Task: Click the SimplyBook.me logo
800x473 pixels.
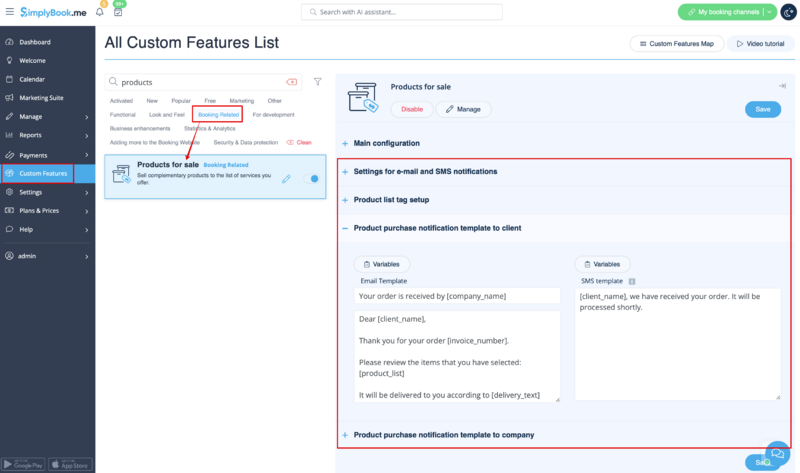Action: click(x=53, y=12)
